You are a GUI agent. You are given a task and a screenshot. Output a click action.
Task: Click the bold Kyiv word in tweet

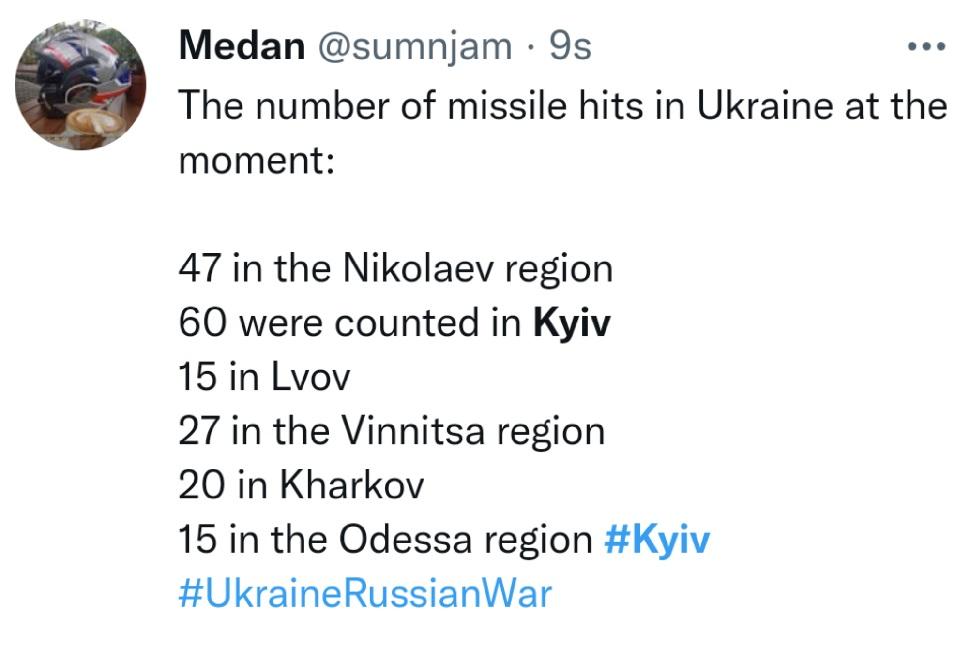pyautogui.click(x=572, y=324)
